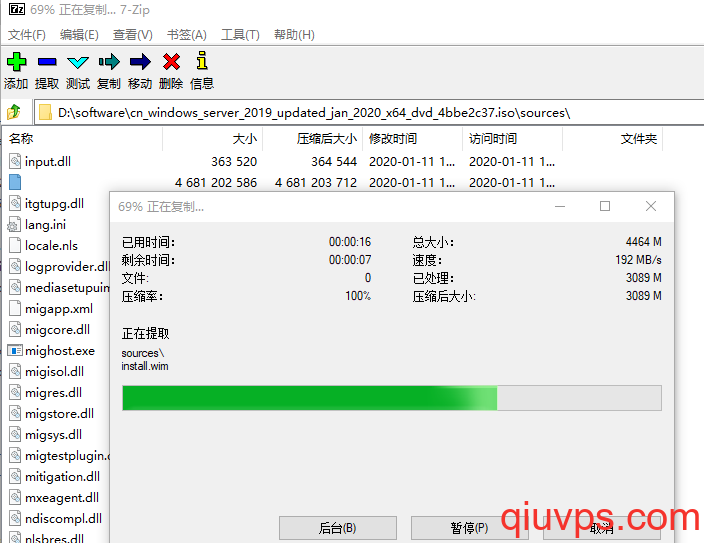
Task: Select the migstore.dll file
Action: (x=59, y=414)
